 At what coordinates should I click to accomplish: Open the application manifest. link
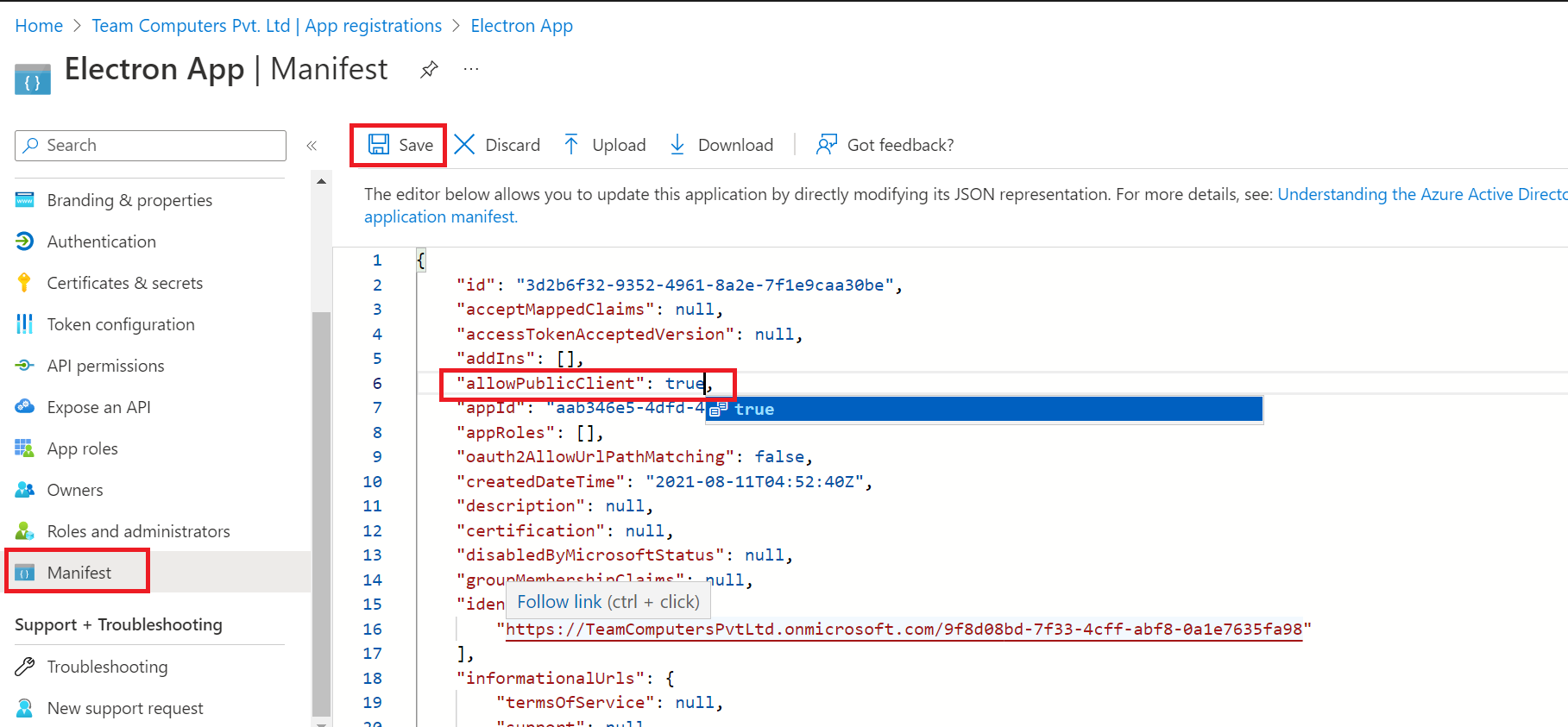point(441,216)
